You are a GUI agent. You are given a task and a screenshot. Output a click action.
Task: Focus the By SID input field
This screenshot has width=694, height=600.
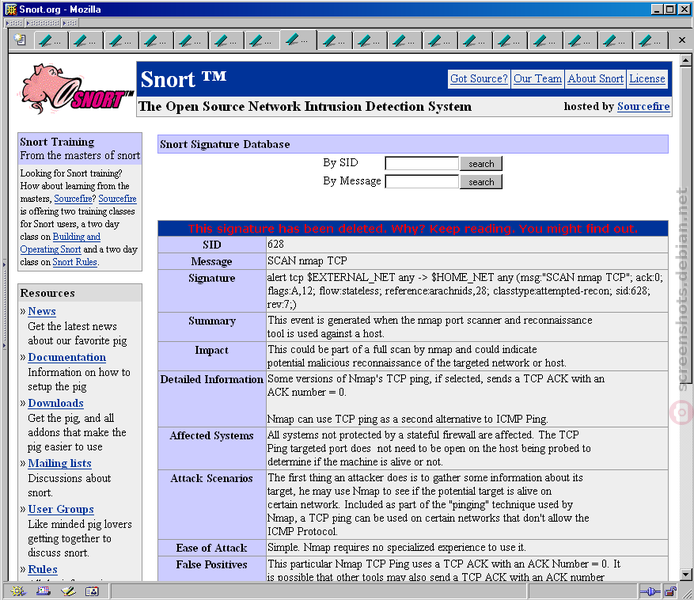coord(421,163)
